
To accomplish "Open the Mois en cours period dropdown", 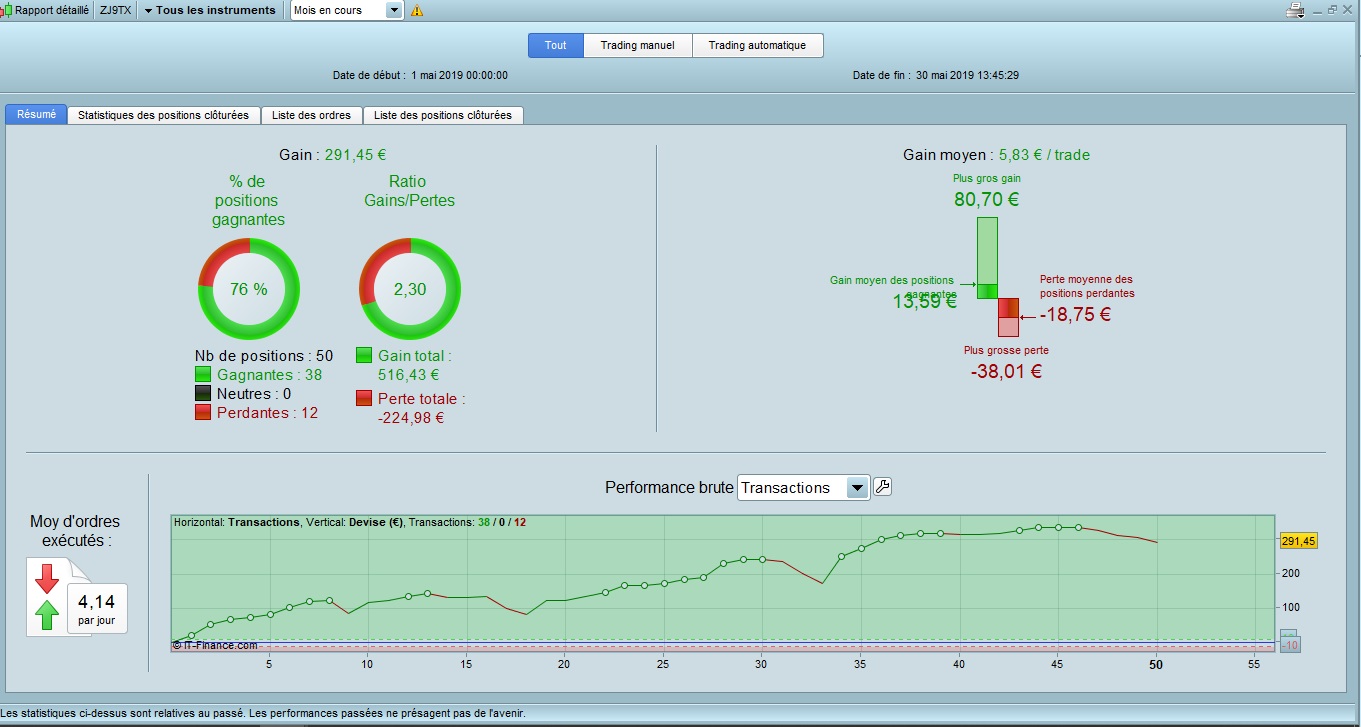I will (347, 10).
